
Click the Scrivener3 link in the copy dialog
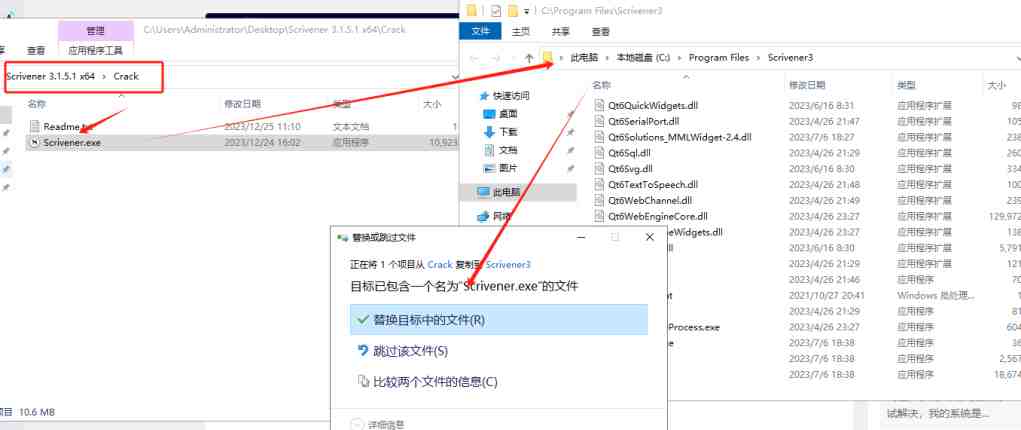point(508,265)
